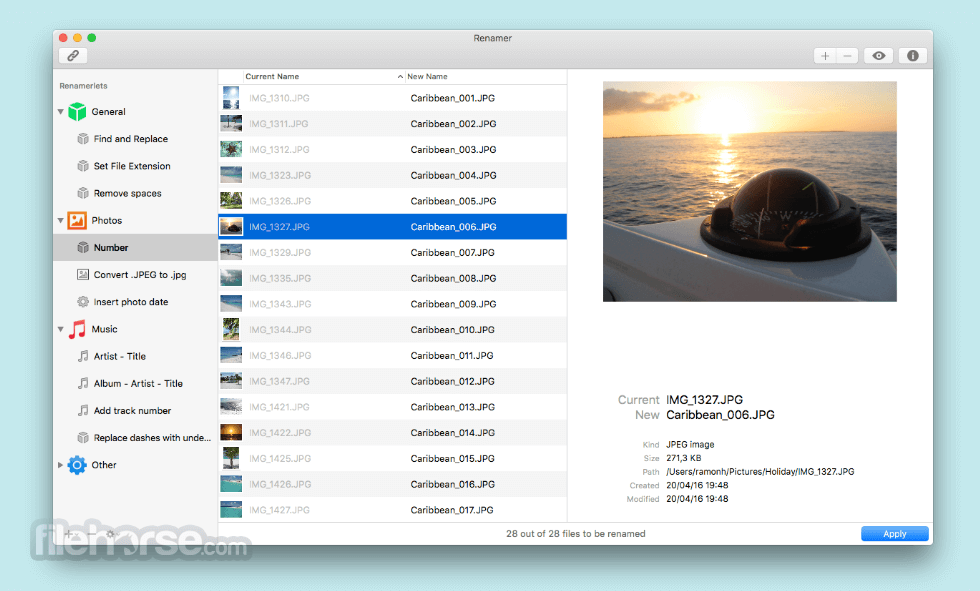Screen dimensions: 980x591
Task: Click the note icon beside Add track number
Action: tap(82, 410)
